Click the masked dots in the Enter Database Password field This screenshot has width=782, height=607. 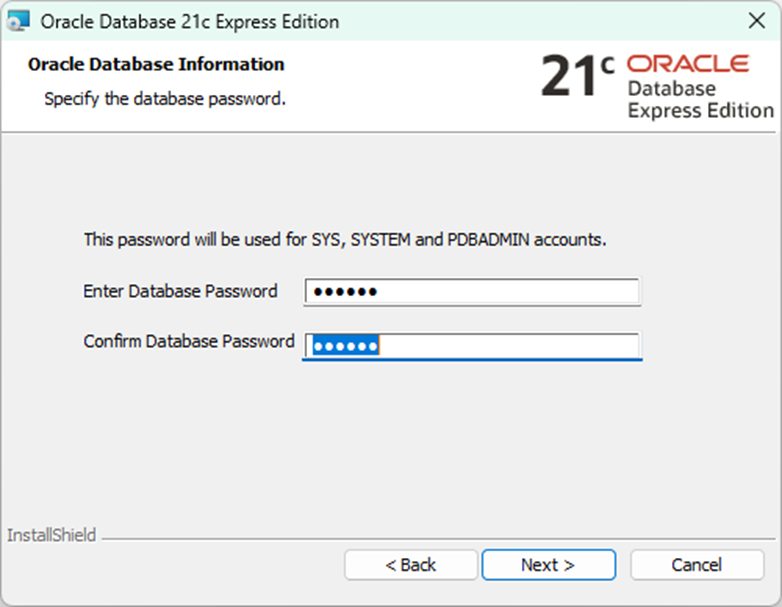tap(345, 292)
